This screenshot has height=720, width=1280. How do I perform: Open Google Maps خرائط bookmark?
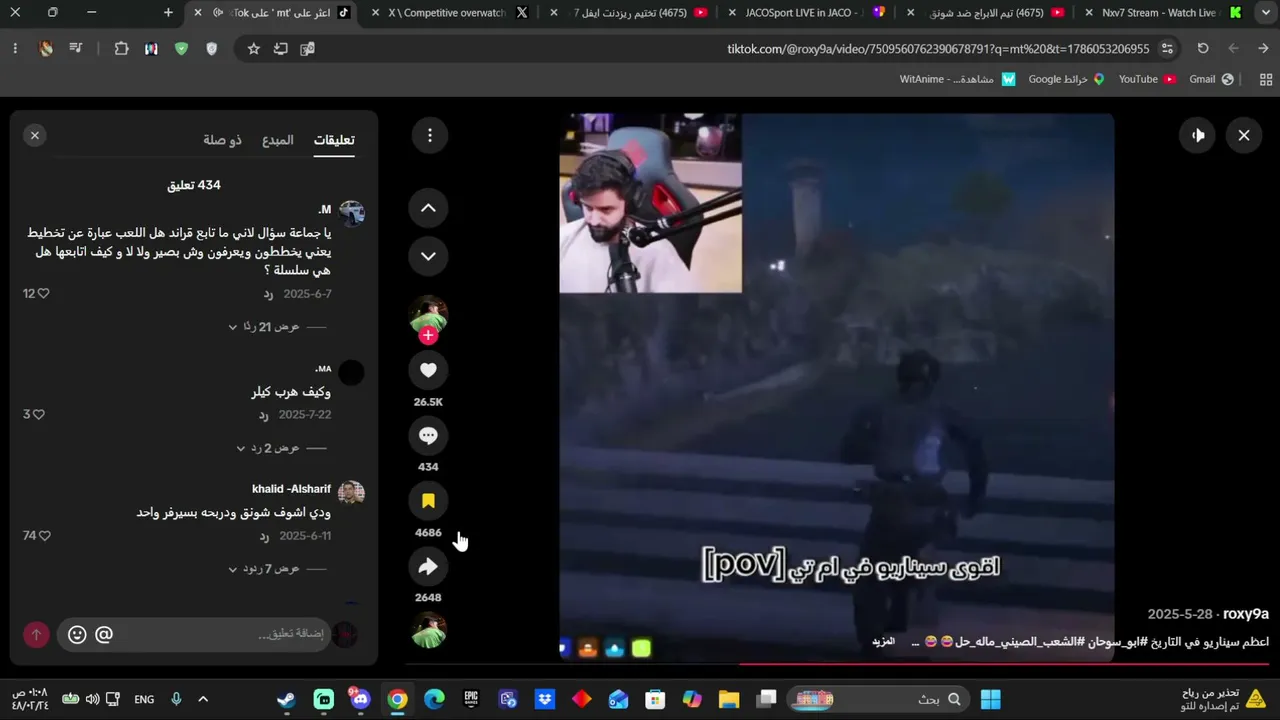1066,79
